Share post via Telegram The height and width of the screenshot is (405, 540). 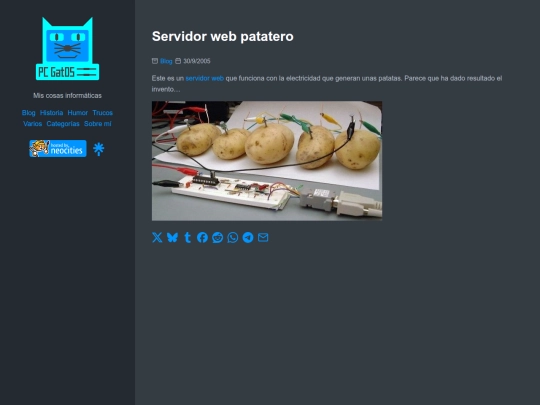[248, 237]
